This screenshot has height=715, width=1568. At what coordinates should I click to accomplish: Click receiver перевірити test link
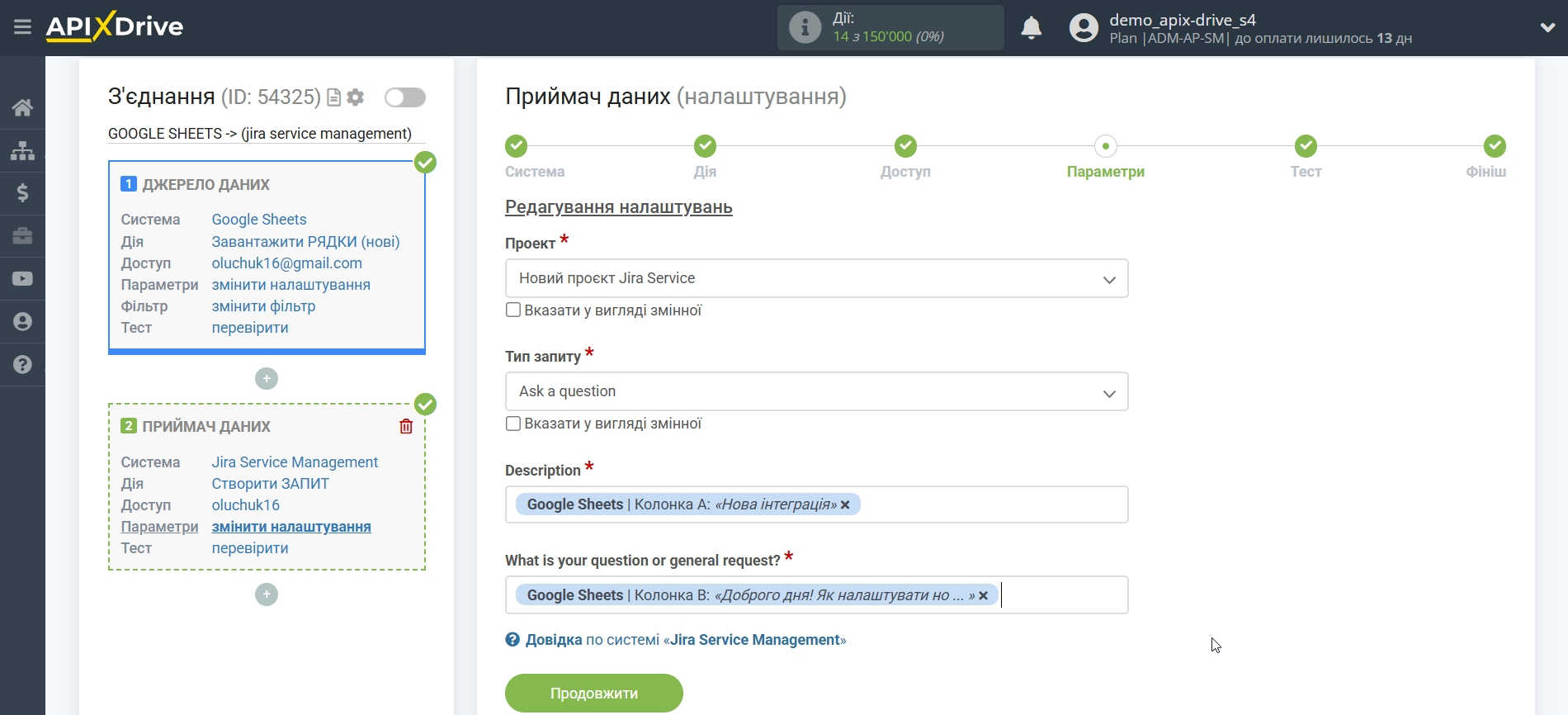(250, 548)
